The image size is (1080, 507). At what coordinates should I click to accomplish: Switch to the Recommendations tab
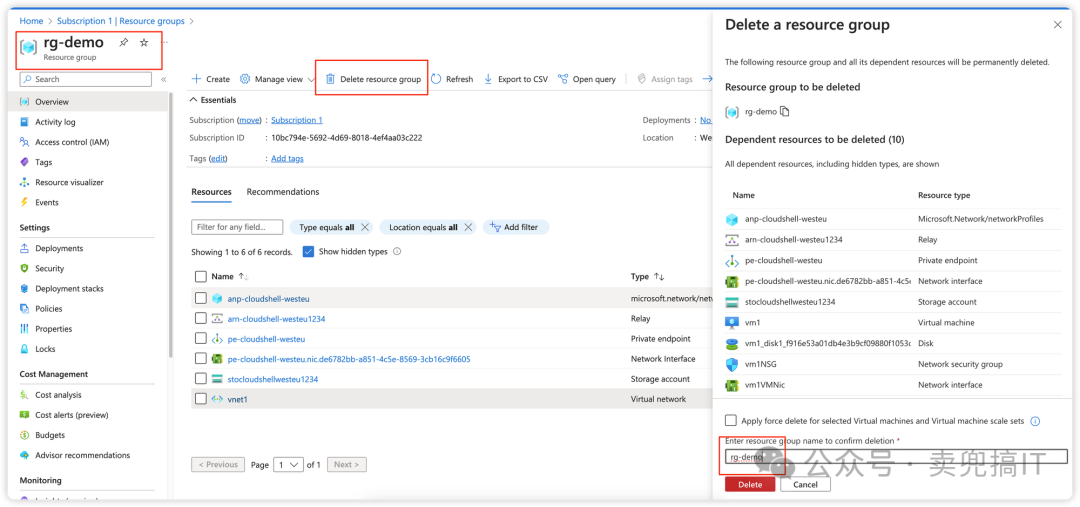283,192
